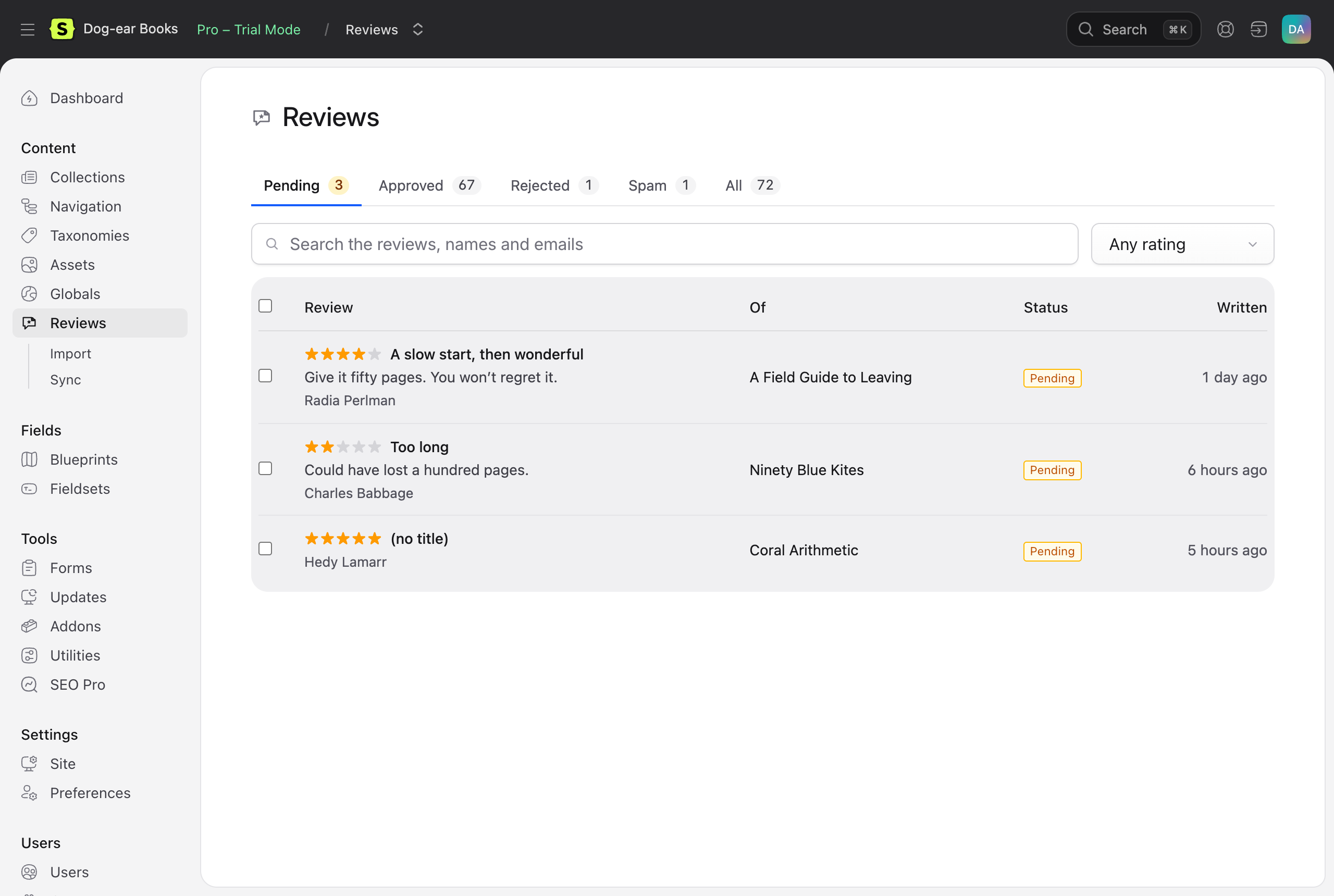Select the Radia Perlman review checkbox
This screenshot has width=1334, height=896.
265,376
